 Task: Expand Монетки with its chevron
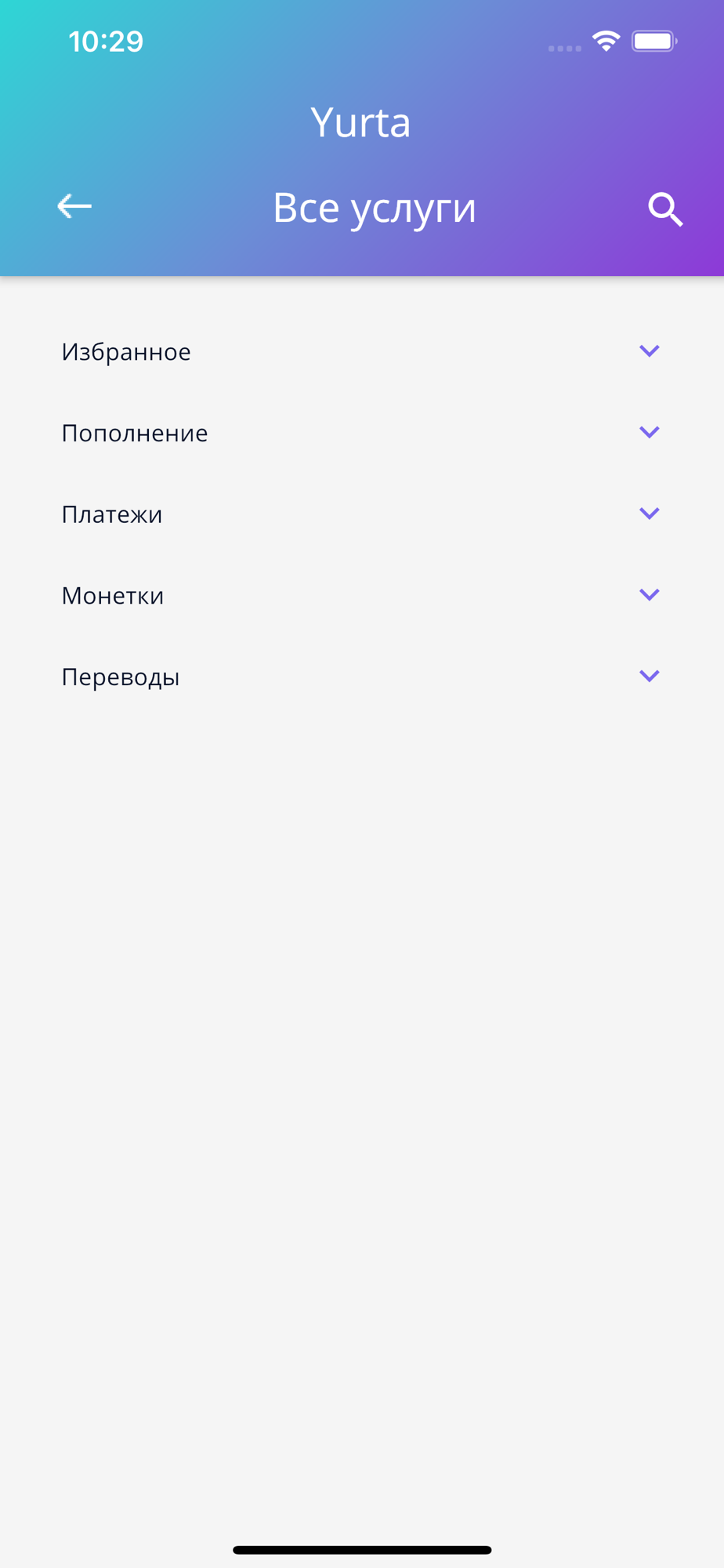point(649,594)
